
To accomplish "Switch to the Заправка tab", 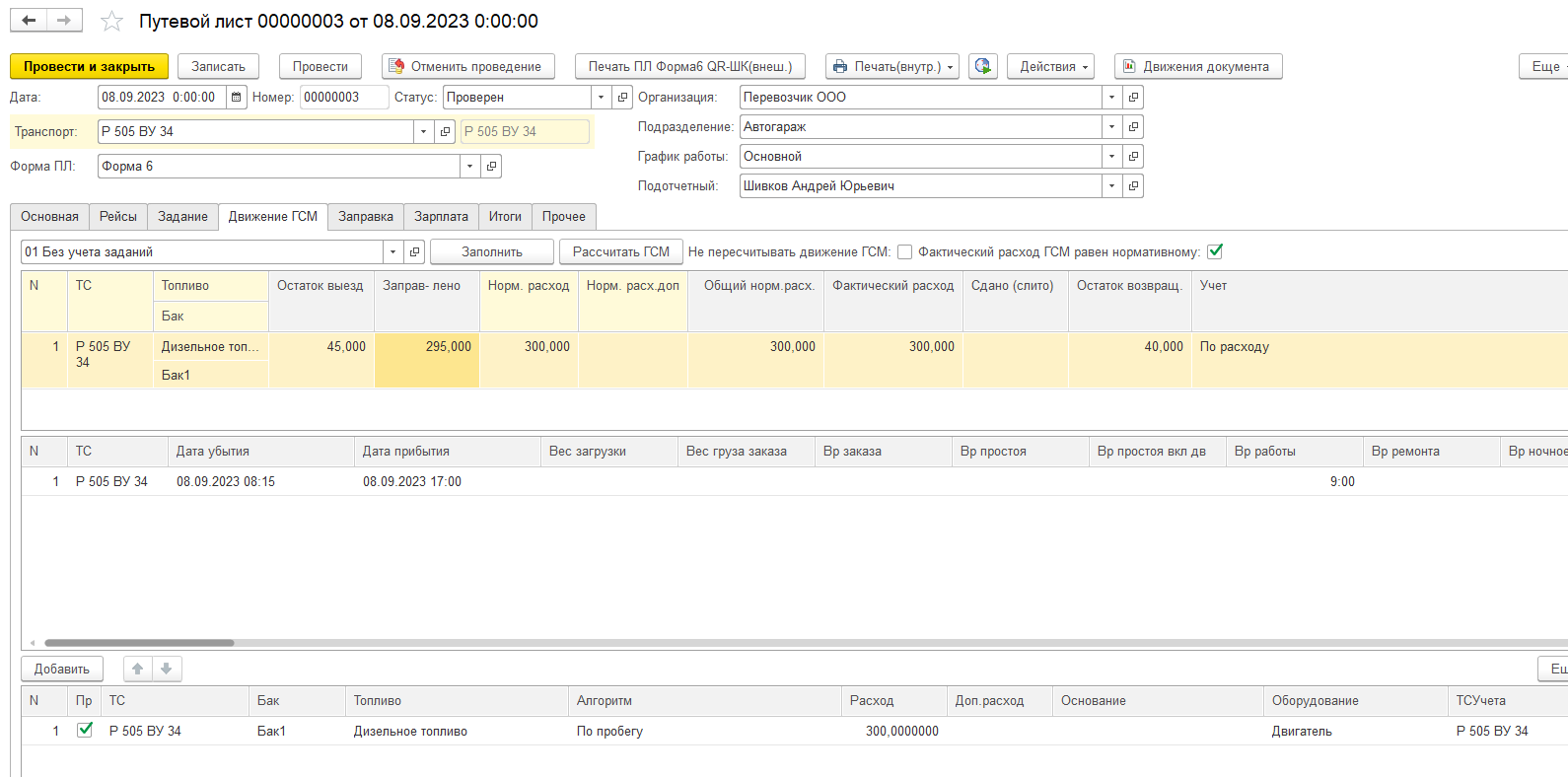I will point(365,217).
